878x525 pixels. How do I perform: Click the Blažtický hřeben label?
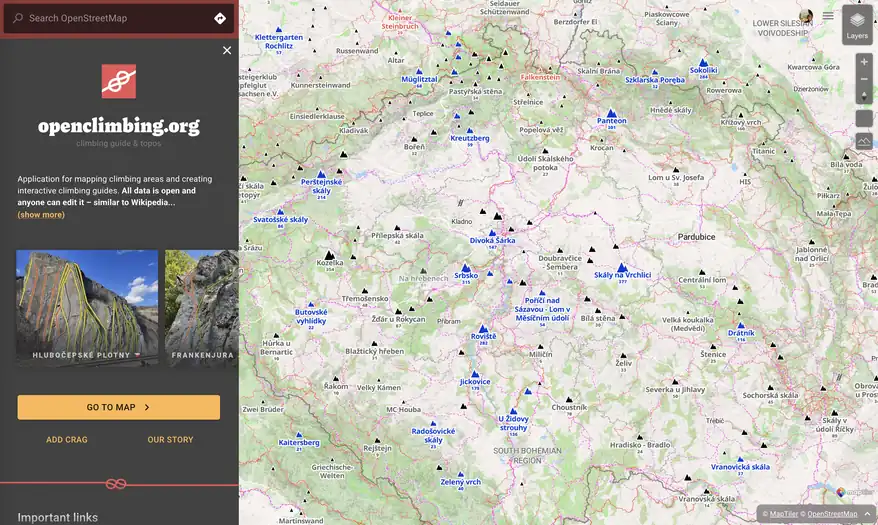374,351
